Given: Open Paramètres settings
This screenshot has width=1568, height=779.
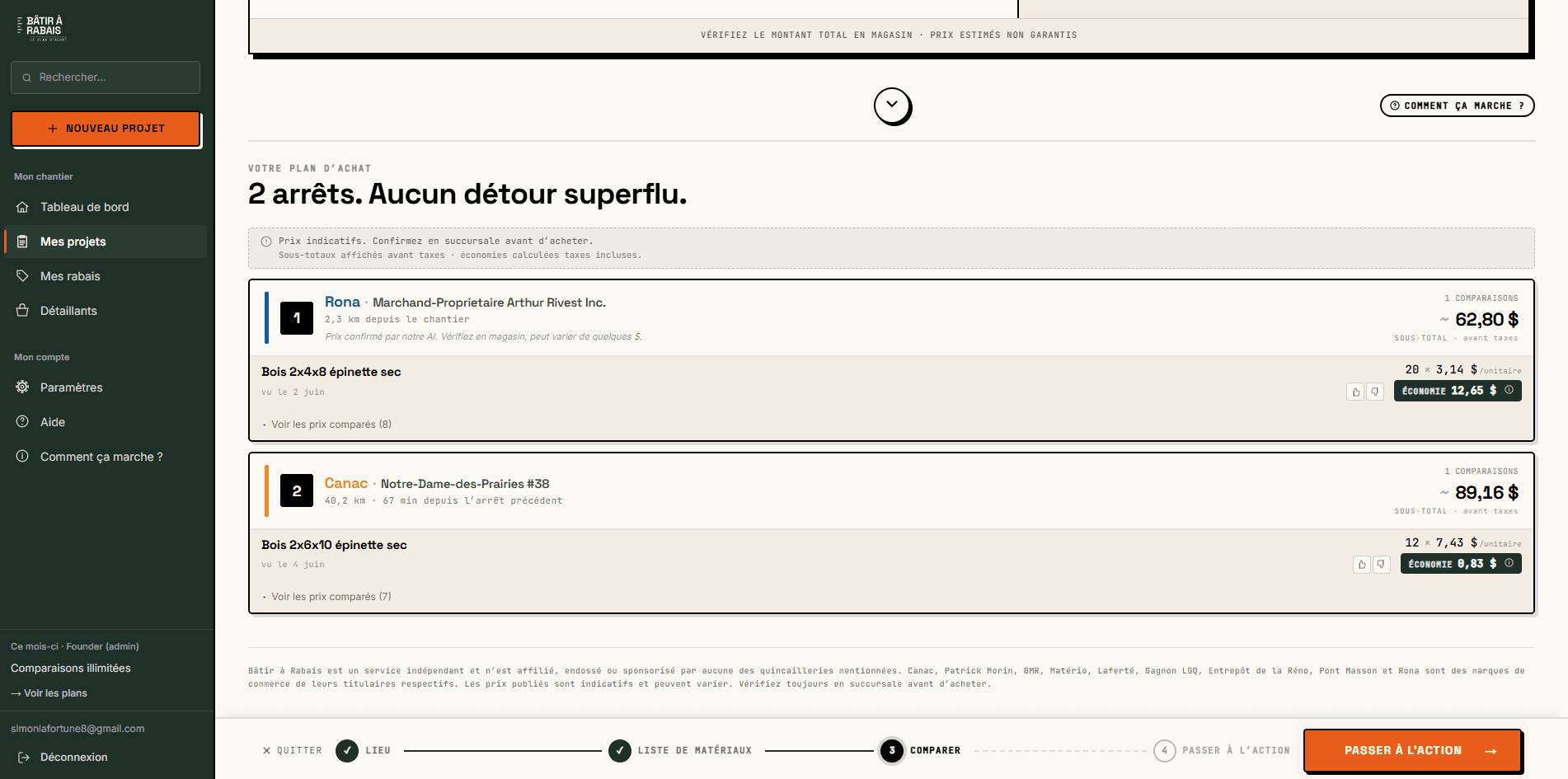Looking at the screenshot, I should point(106,387).
